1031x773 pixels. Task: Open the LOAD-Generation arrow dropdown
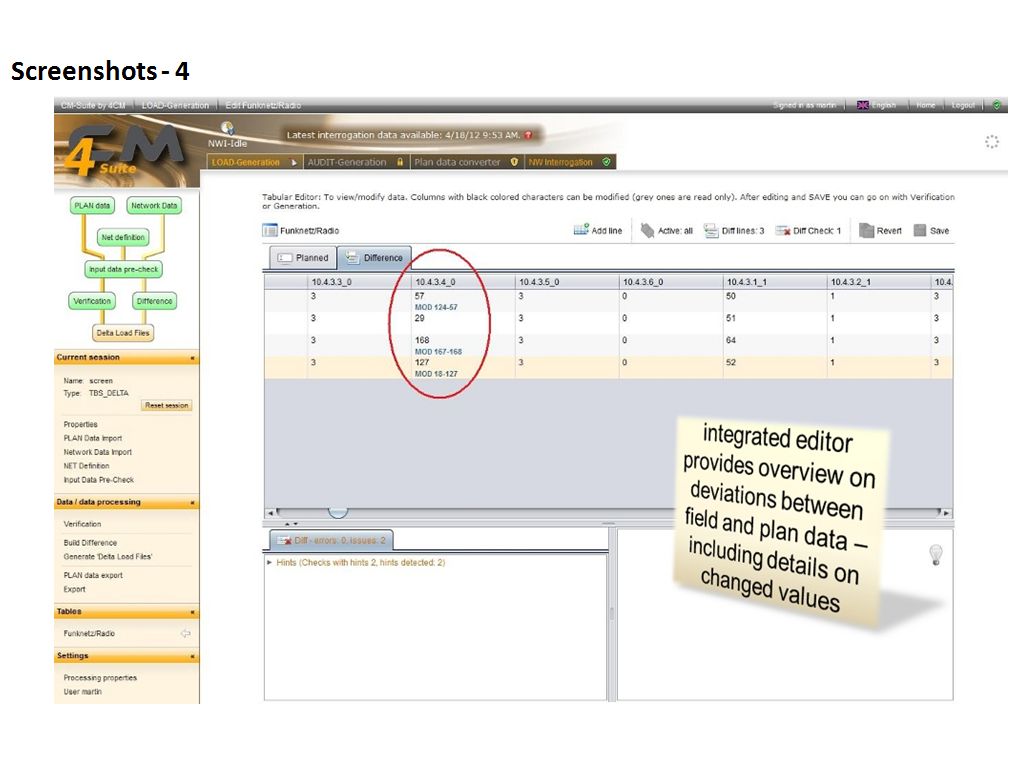tap(293, 162)
